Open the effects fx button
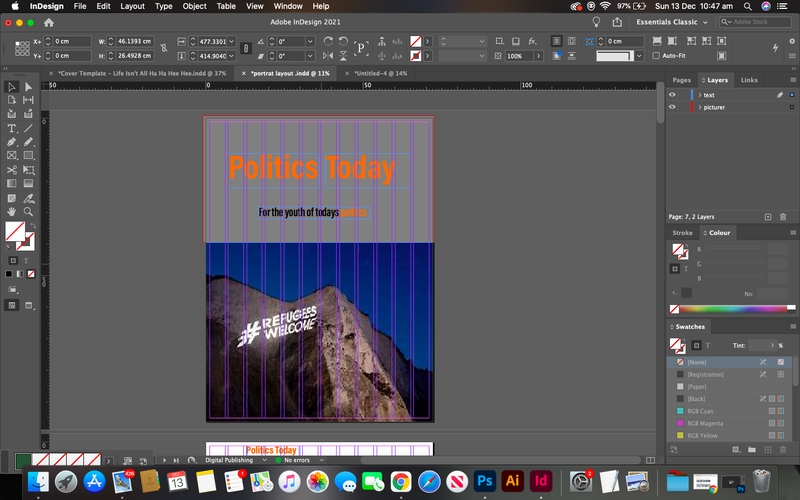Image resolution: width=800 pixels, height=500 pixels. (x=532, y=41)
